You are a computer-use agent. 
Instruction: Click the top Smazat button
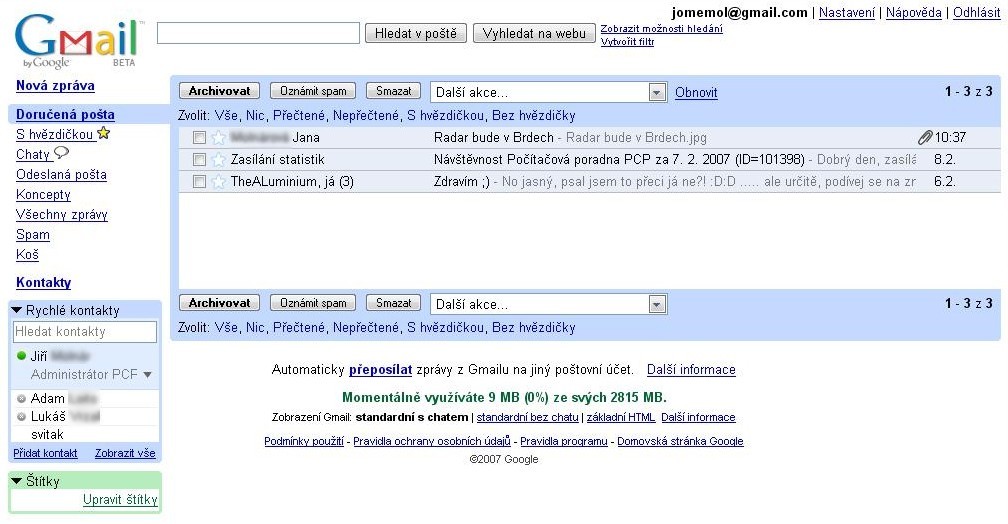click(393, 91)
